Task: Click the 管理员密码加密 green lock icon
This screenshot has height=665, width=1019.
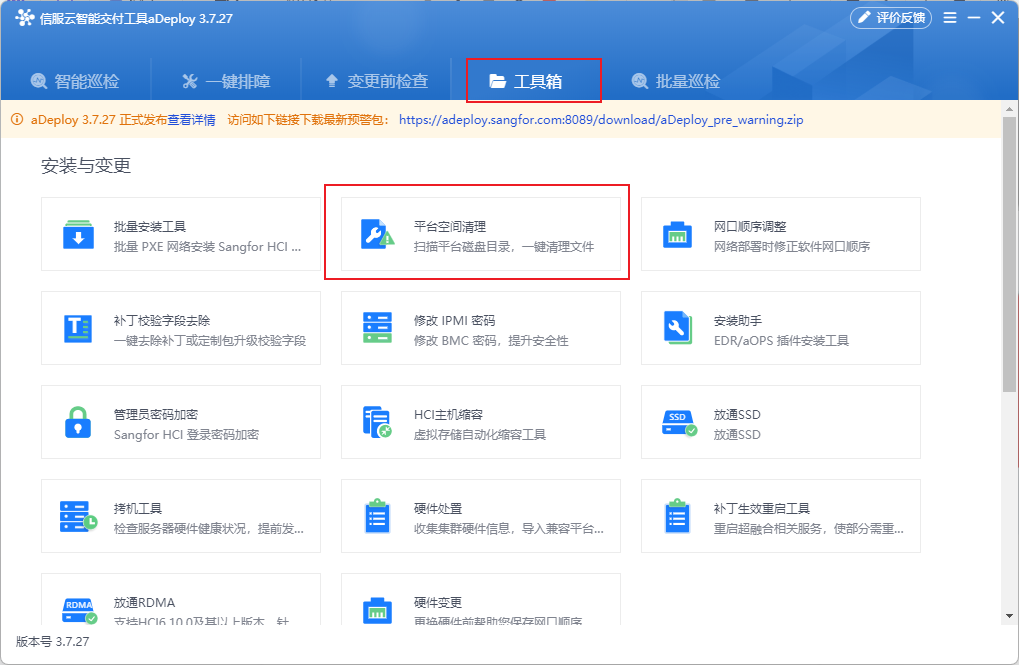Action: click(78, 423)
